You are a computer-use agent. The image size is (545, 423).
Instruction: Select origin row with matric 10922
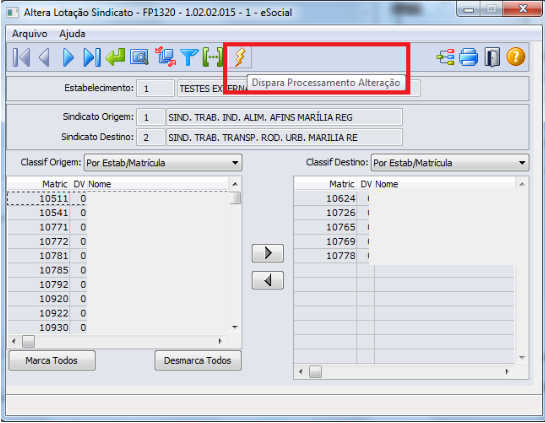(118, 313)
